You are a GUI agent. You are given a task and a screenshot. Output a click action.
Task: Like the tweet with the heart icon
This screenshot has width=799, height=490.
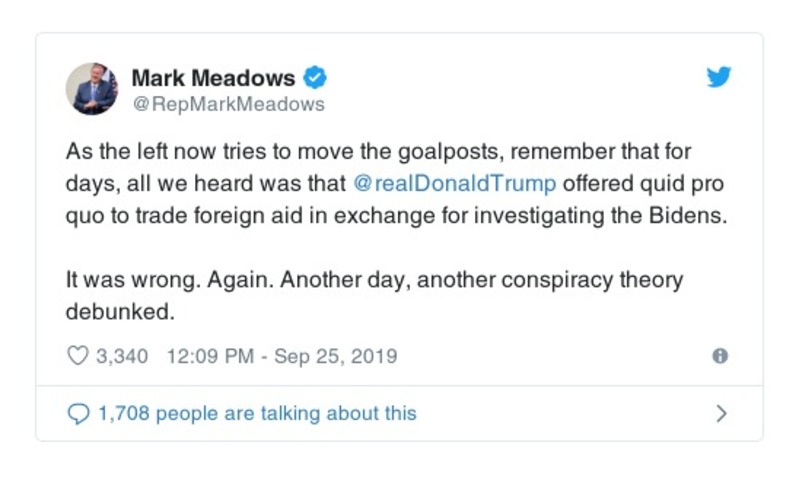pos(77,356)
